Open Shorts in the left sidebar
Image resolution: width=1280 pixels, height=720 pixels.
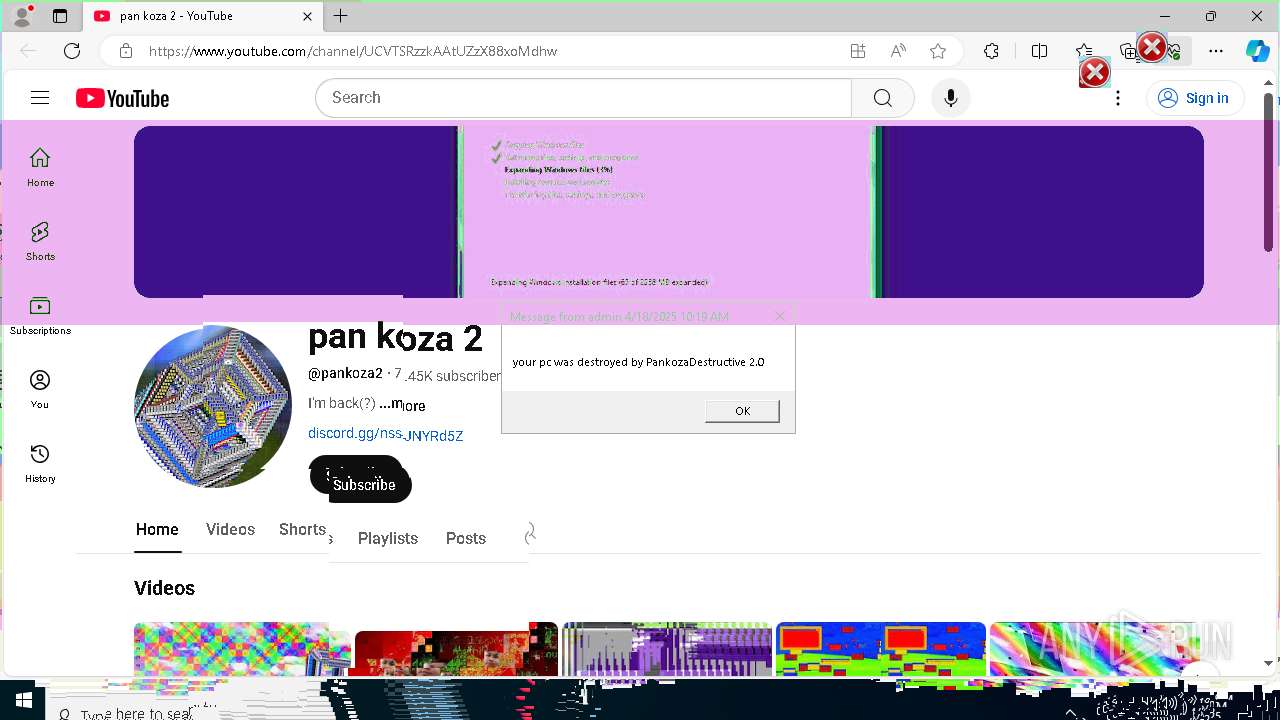[40, 241]
